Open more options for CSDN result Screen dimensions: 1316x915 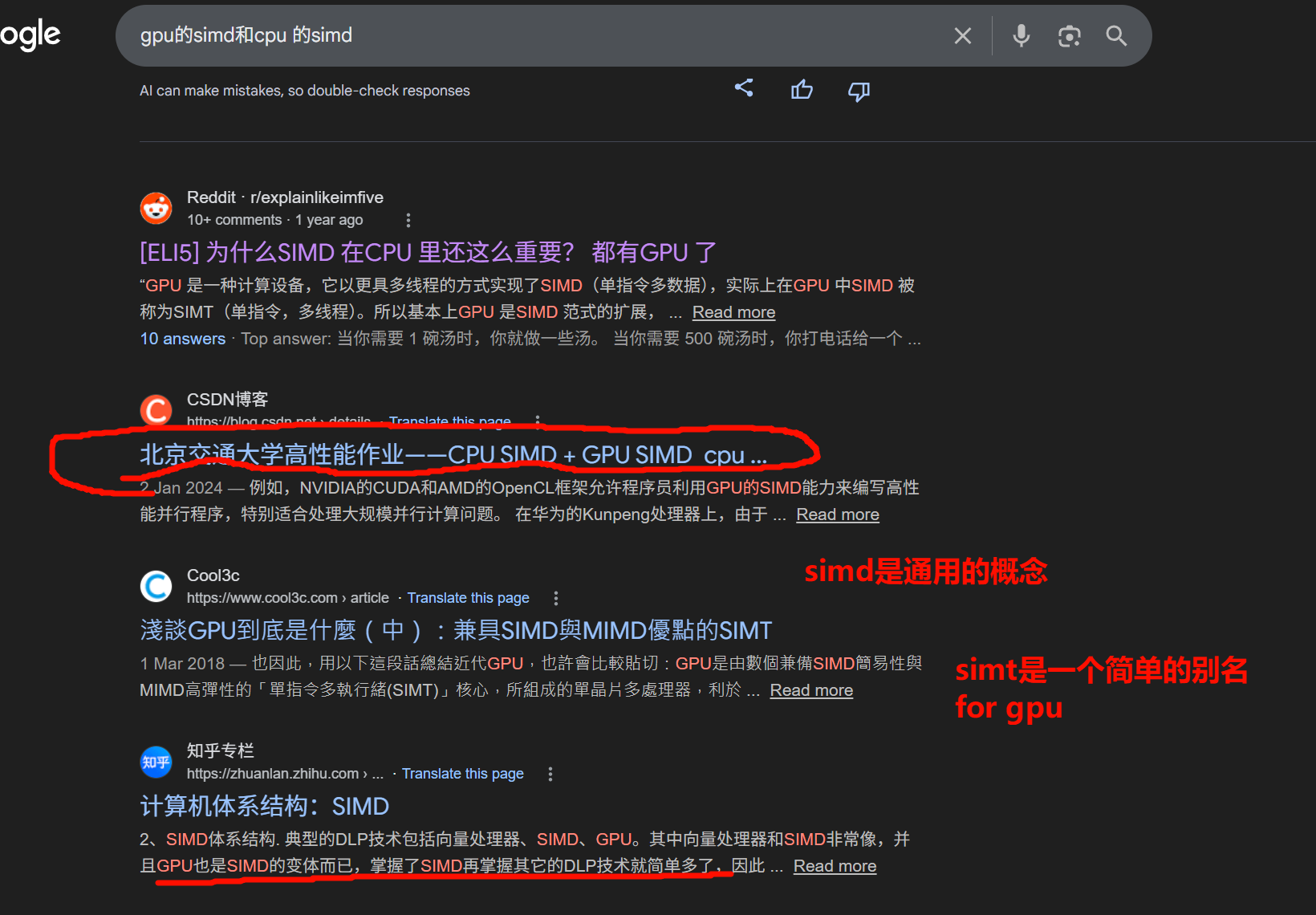click(538, 420)
